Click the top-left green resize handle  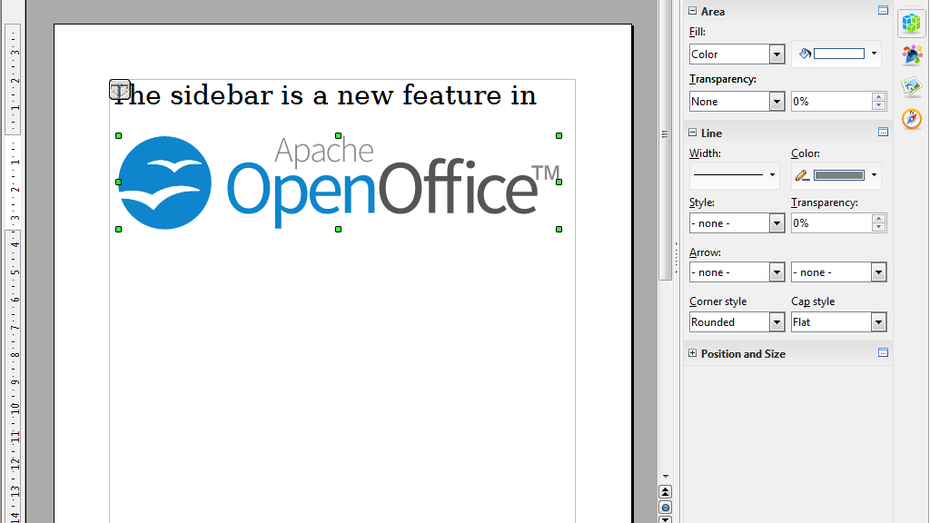point(119,136)
